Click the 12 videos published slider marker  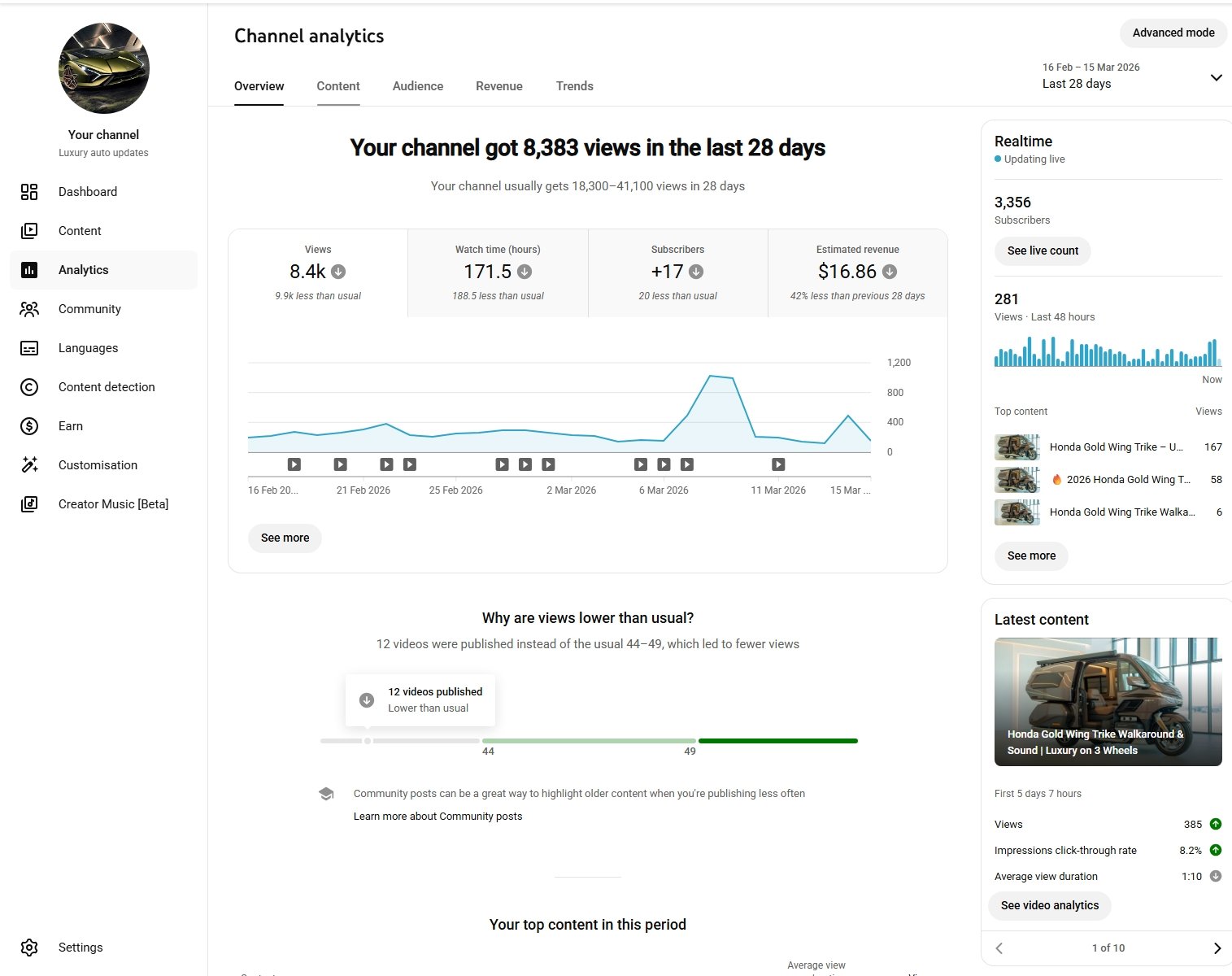pyautogui.click(x=368, y=741)
